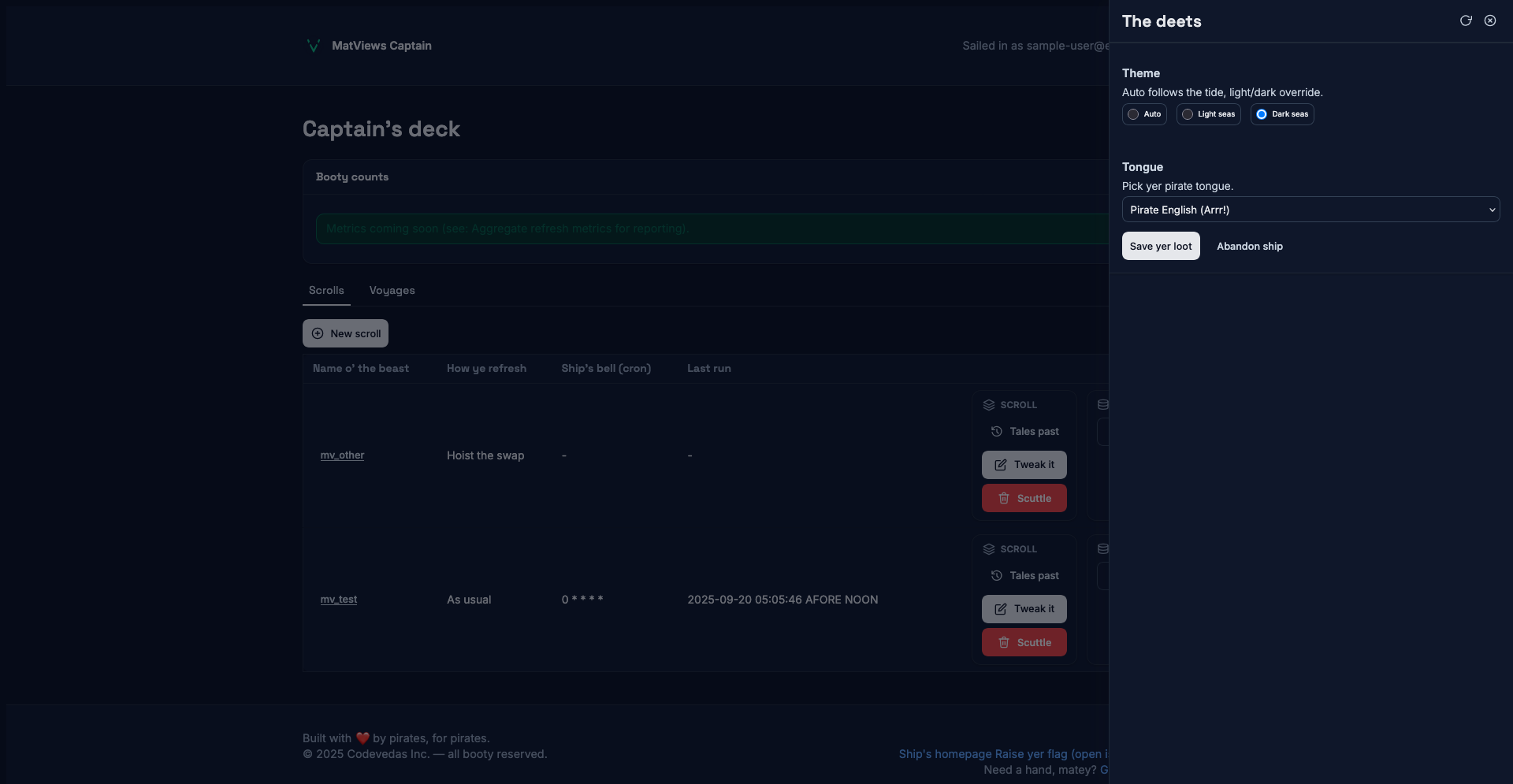Select the Light seas theme option
Screen dimensions: 1513x784
click(x=1188, y=114)
